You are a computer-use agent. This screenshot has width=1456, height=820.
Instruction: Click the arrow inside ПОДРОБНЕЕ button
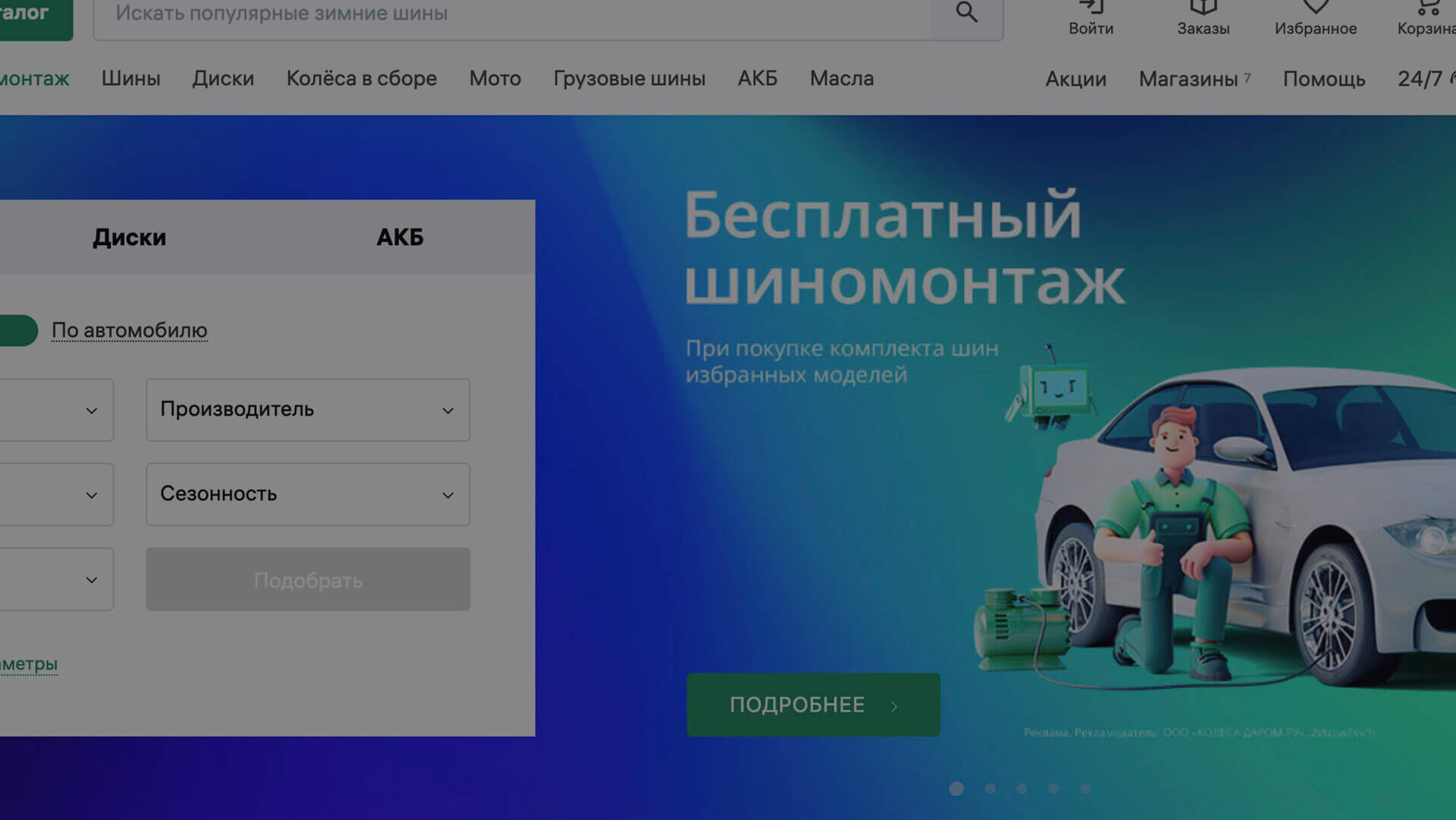tap(896, 705)
